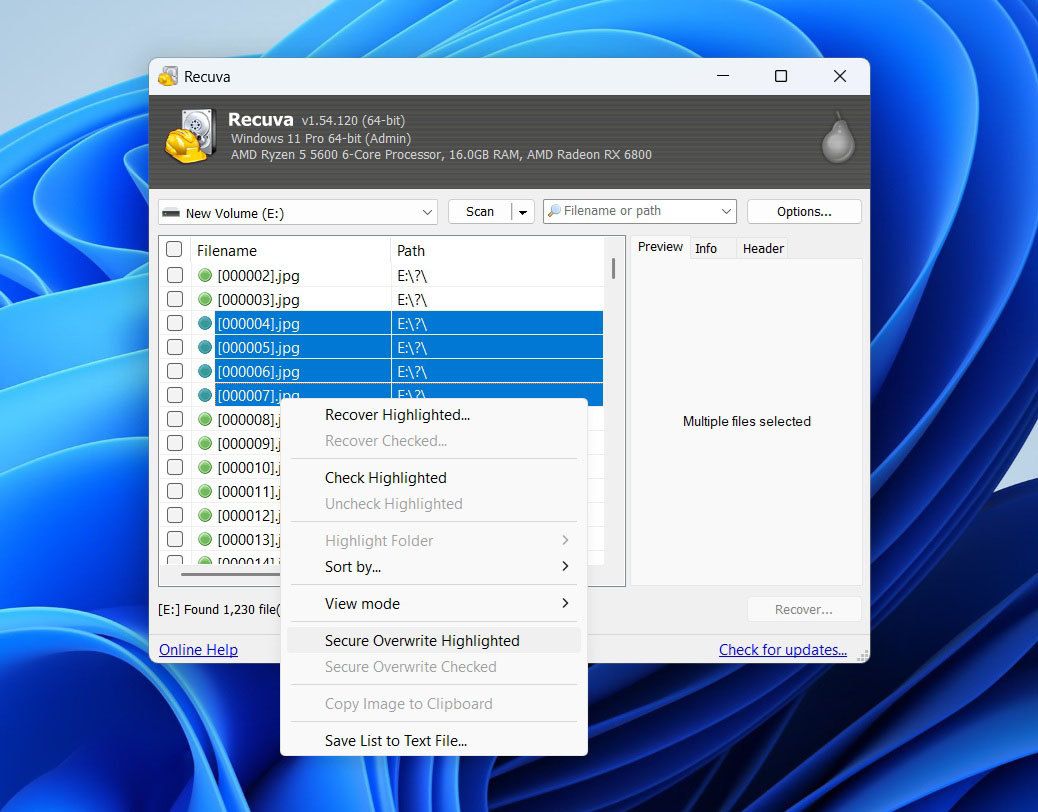1038x812 pixels.
Task: Open the Scan button's dropdown arrow
Action: 524,211
